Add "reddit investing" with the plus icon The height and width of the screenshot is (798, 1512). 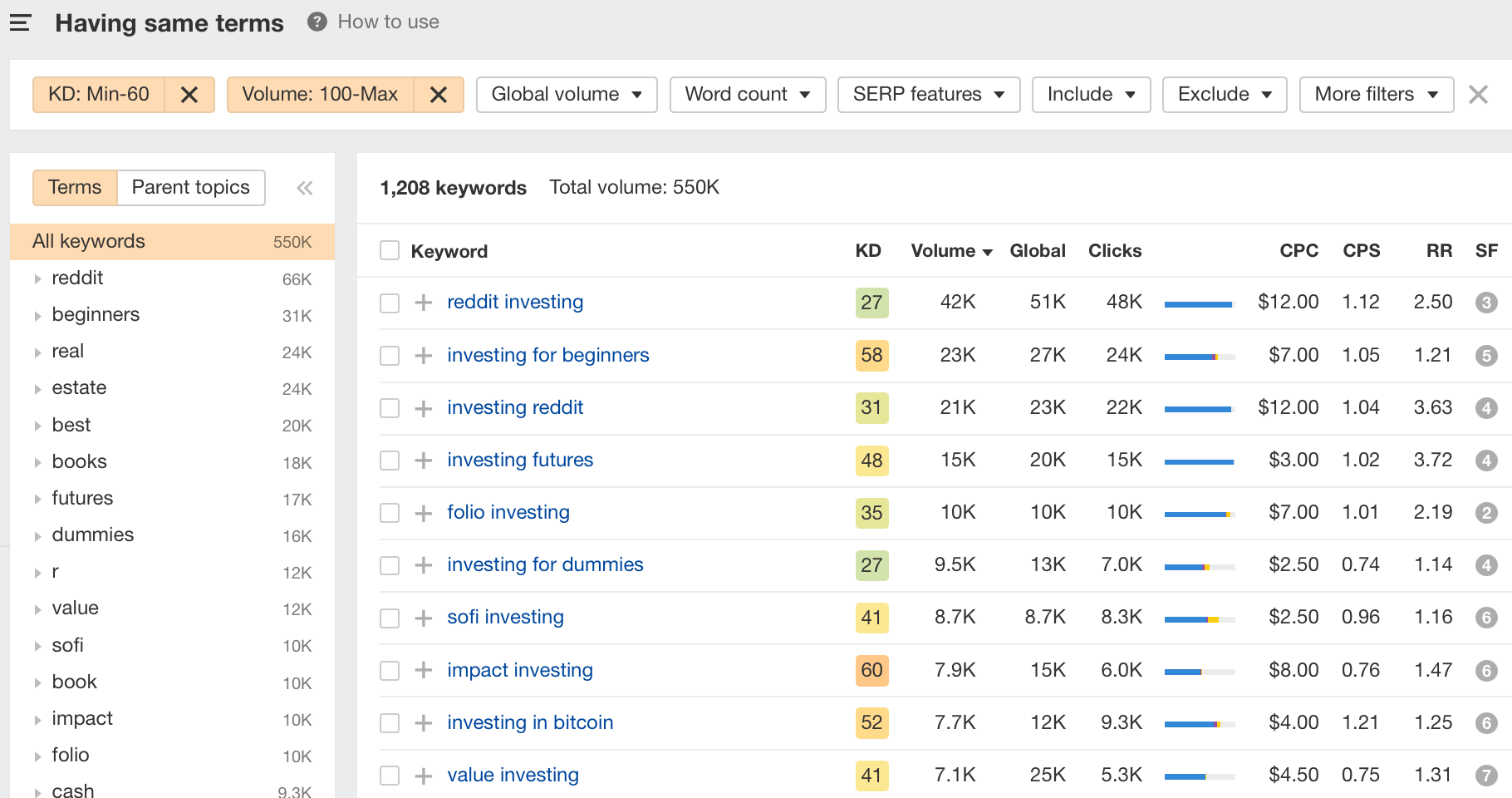423,303
